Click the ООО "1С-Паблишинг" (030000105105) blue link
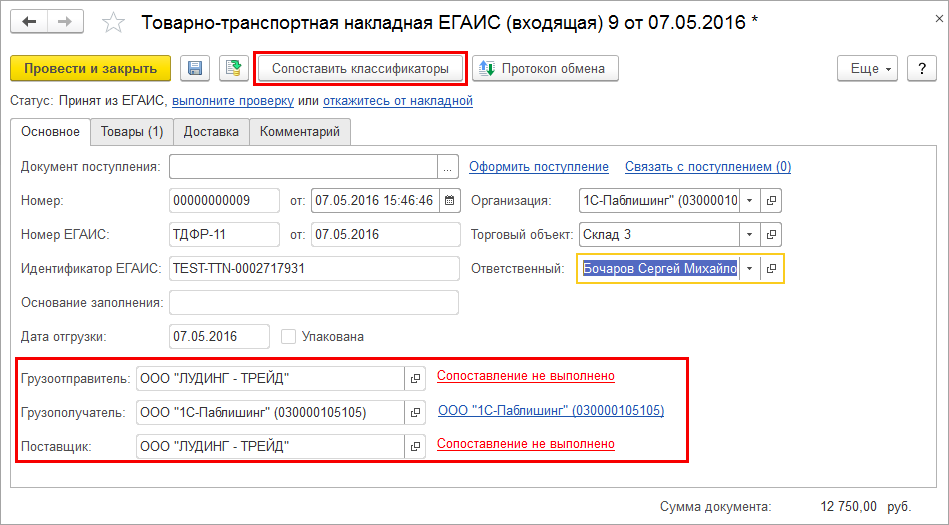This screenshot has height=525, width=949. pos(551,411)
